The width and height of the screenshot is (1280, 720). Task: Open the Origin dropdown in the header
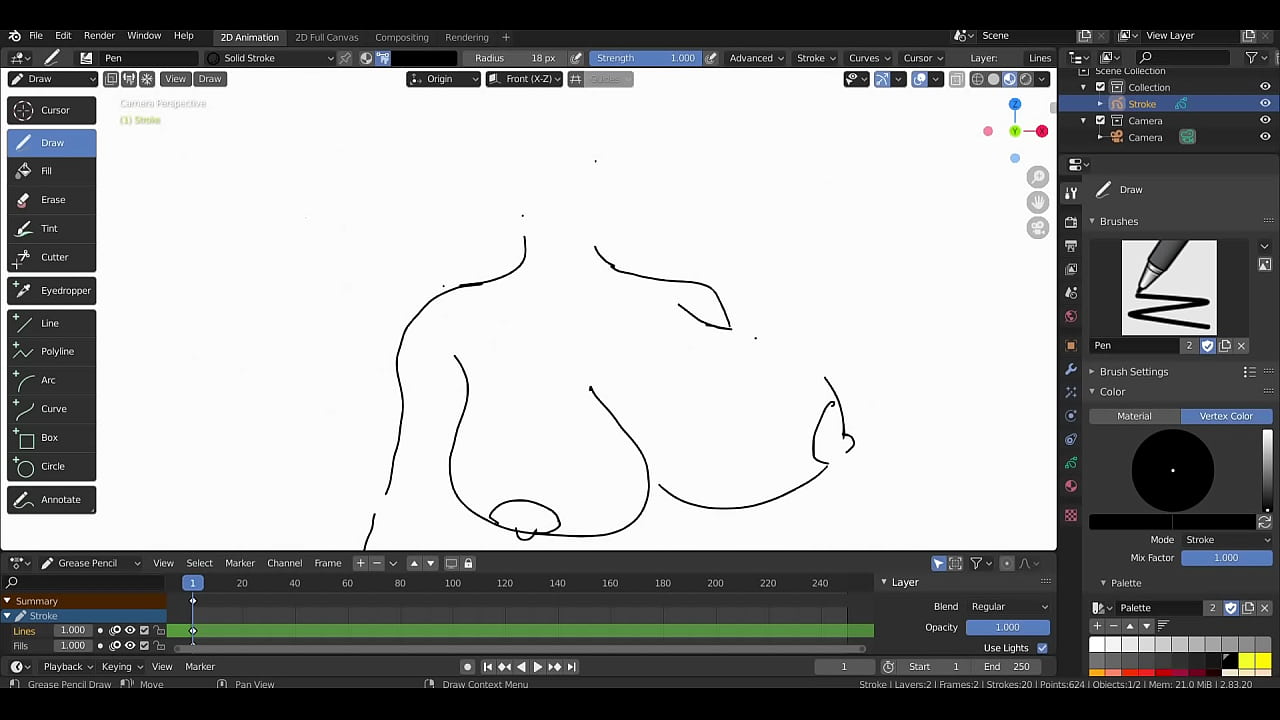[442, 79]
